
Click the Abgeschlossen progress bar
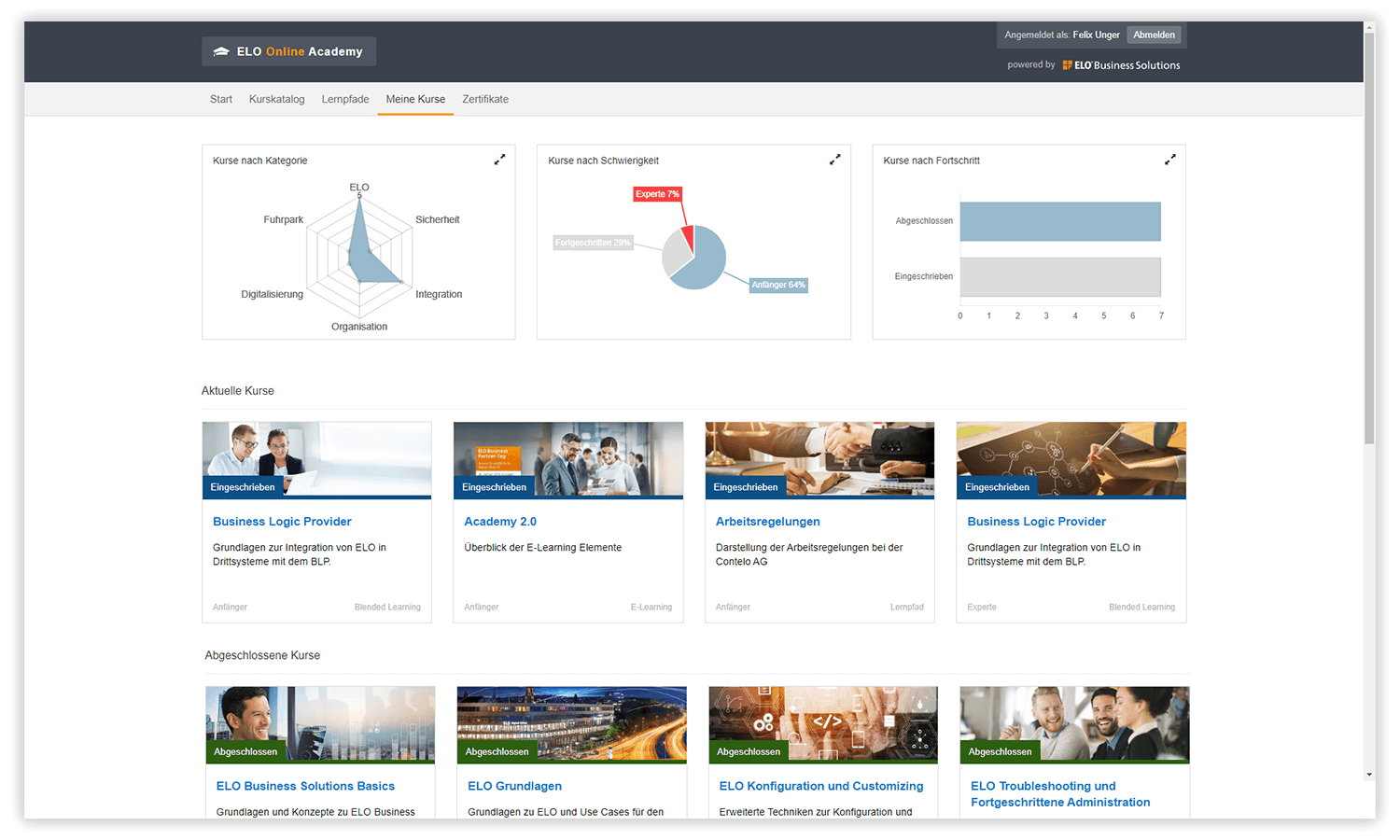pos(1059,221)
